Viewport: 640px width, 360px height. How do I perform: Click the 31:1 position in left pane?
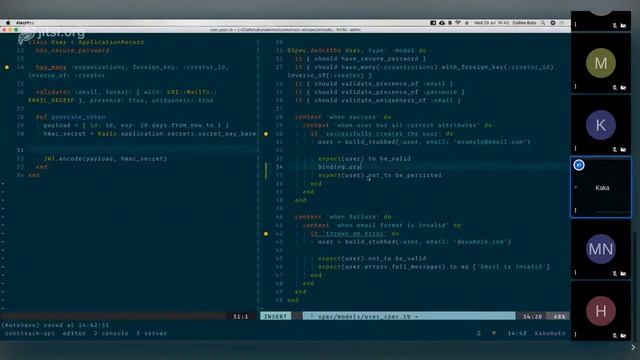point(240,316)
